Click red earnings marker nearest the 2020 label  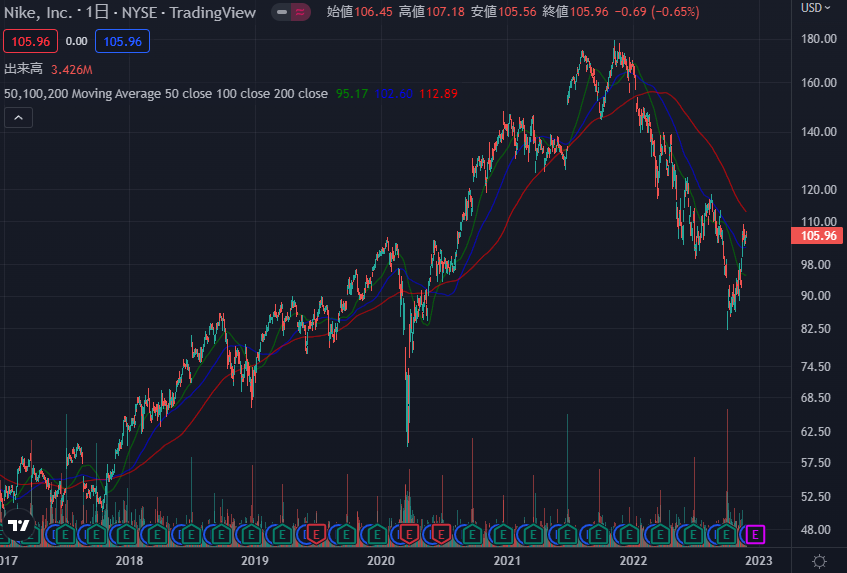pyautogui.click(x=409, y=534)
